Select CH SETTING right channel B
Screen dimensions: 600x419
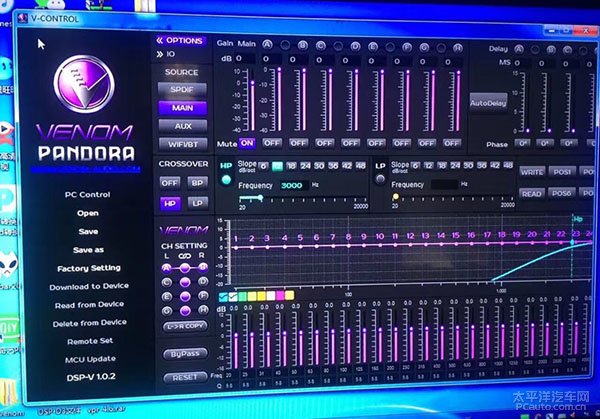pos(203,267)
